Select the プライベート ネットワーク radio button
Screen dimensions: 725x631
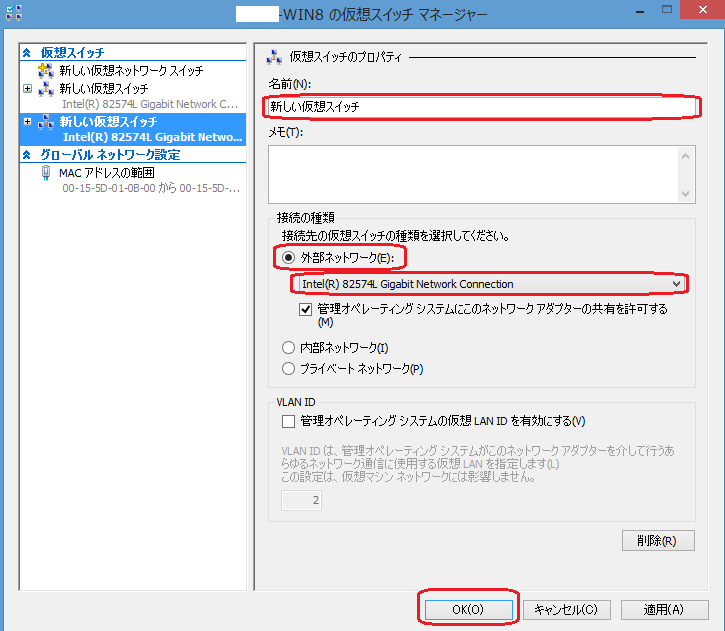[288, 368]
